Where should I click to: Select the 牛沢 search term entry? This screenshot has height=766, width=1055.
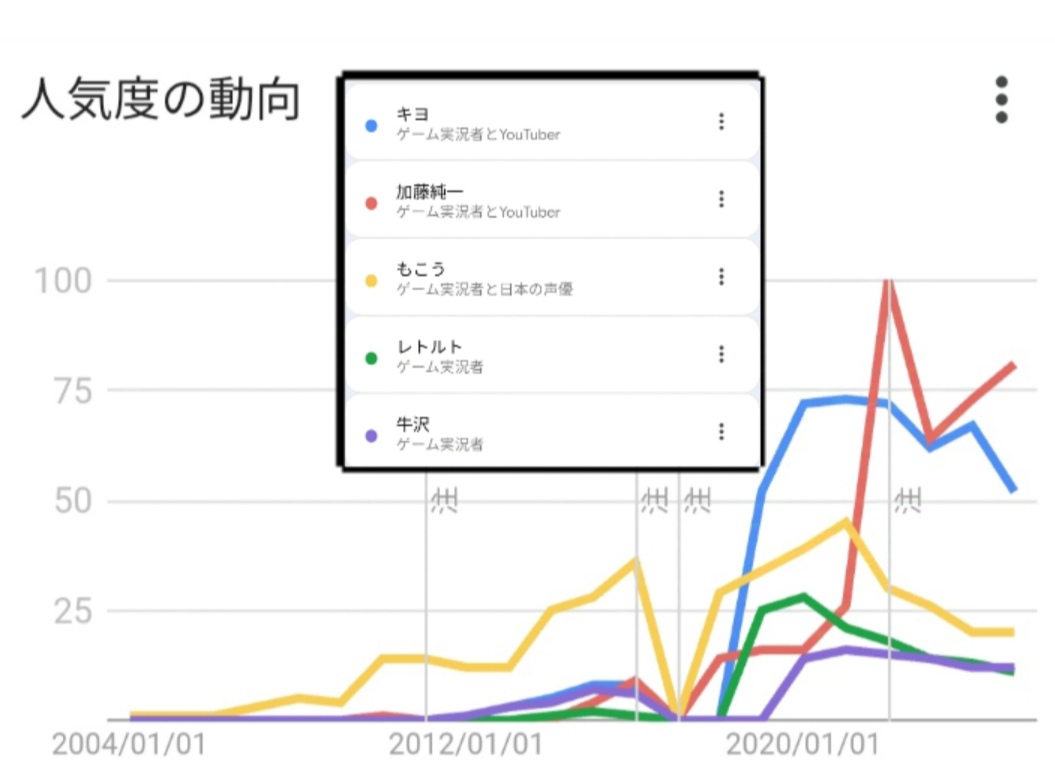click(x=551, y=431)
